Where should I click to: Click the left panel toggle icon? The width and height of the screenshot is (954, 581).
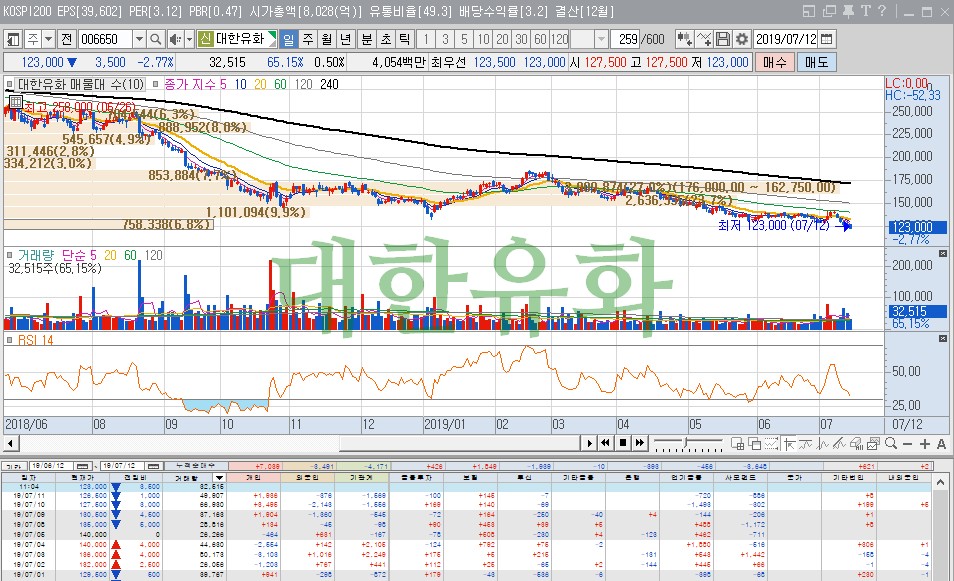[13, 40]
